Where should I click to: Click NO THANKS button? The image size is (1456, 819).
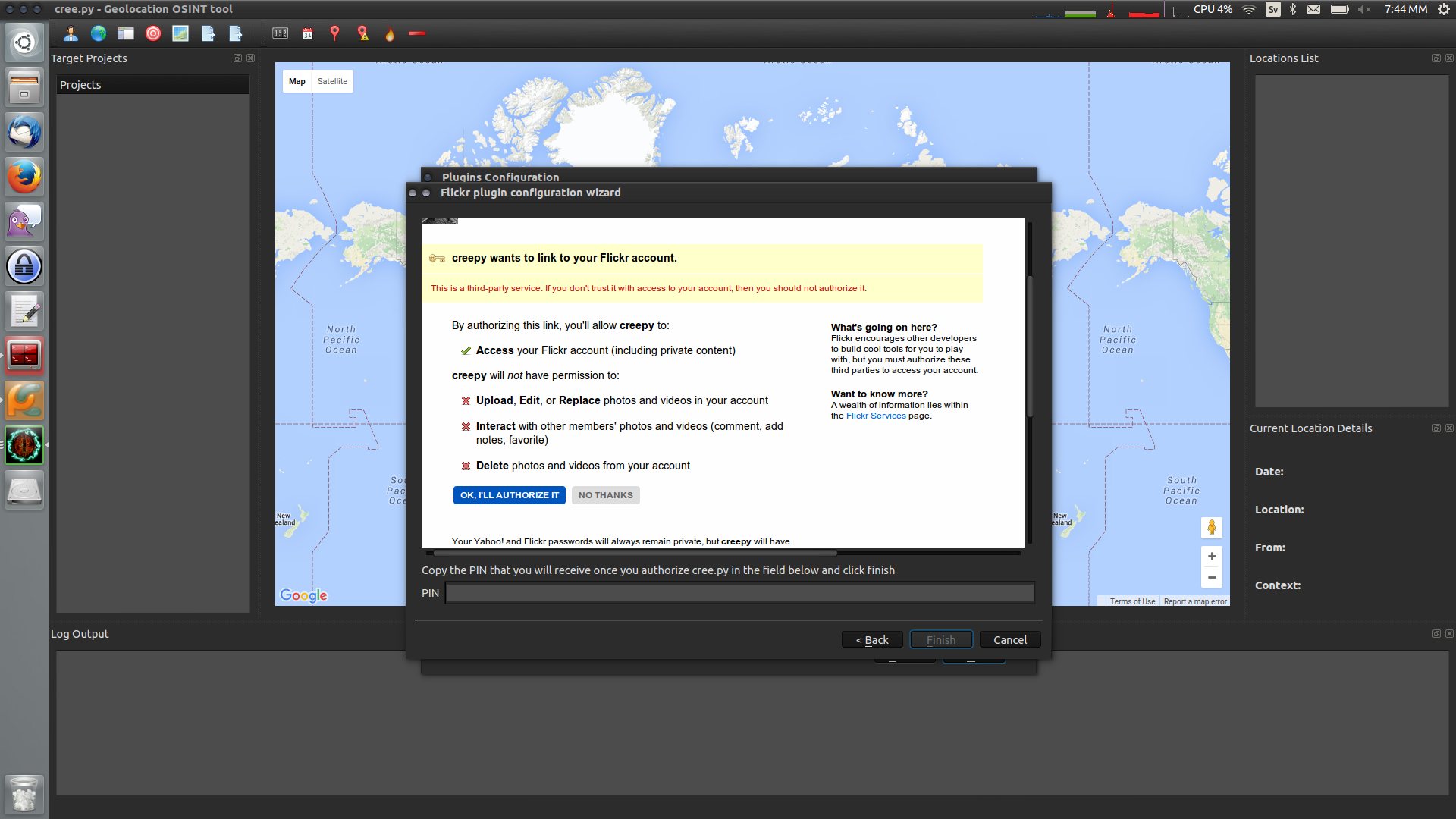606,495
